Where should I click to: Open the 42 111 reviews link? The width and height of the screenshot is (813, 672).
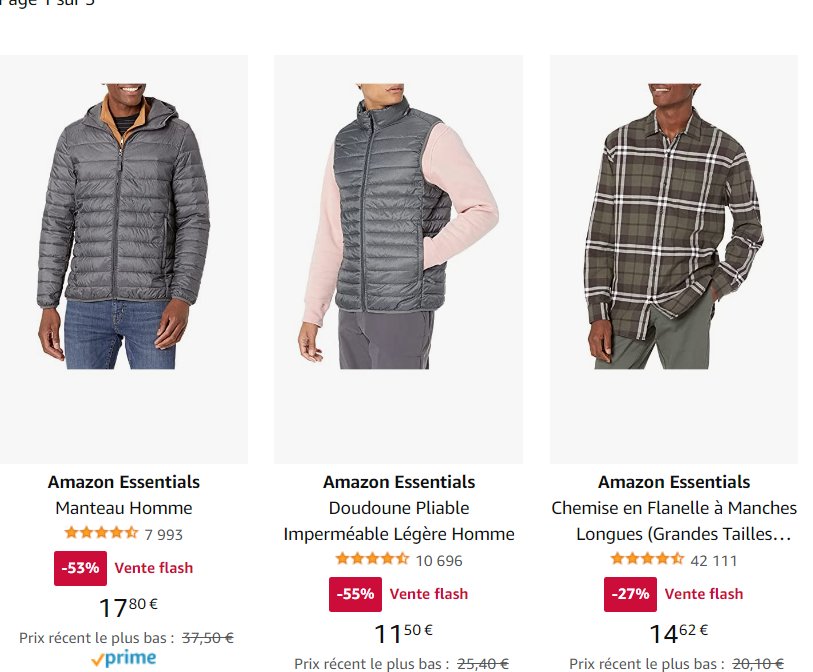click(x=713, y=561)
